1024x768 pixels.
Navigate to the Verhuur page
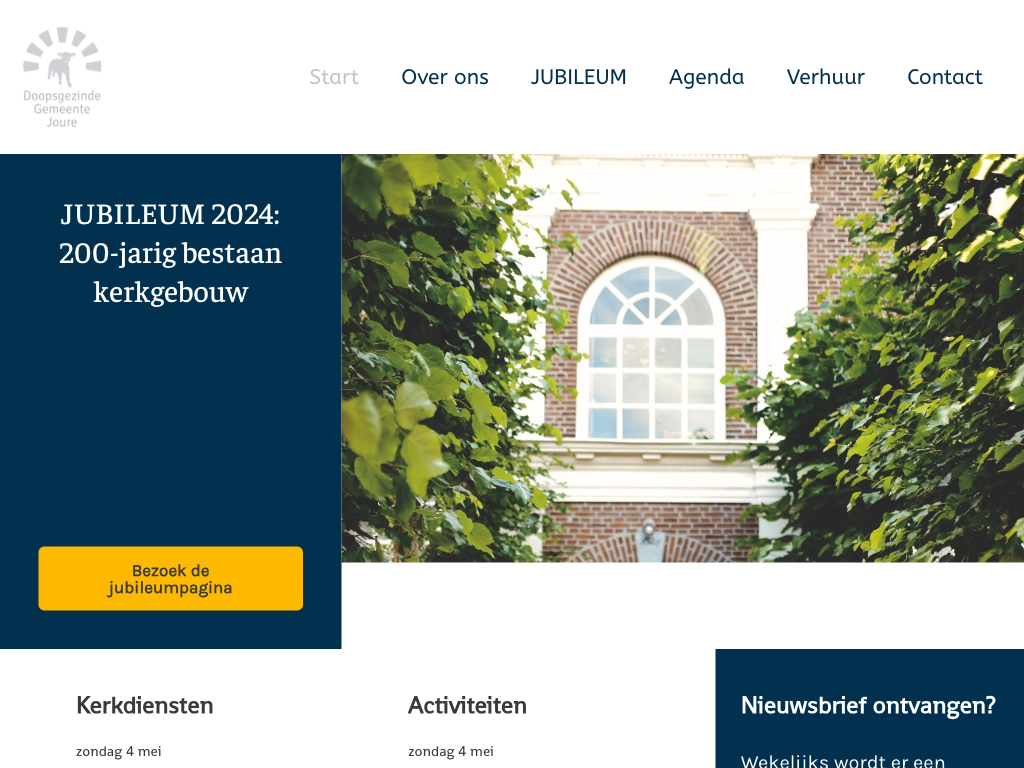[x=825, y=77]
